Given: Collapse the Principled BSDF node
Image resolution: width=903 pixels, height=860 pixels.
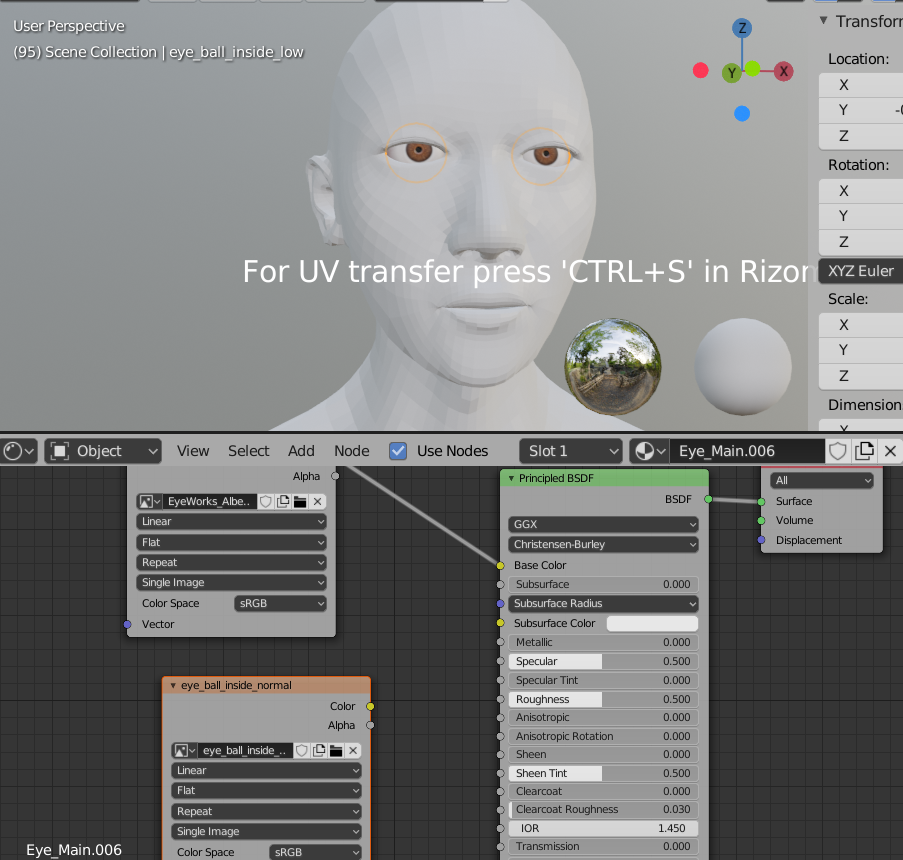Looking at the screenshot, I should tap(511, 479).
